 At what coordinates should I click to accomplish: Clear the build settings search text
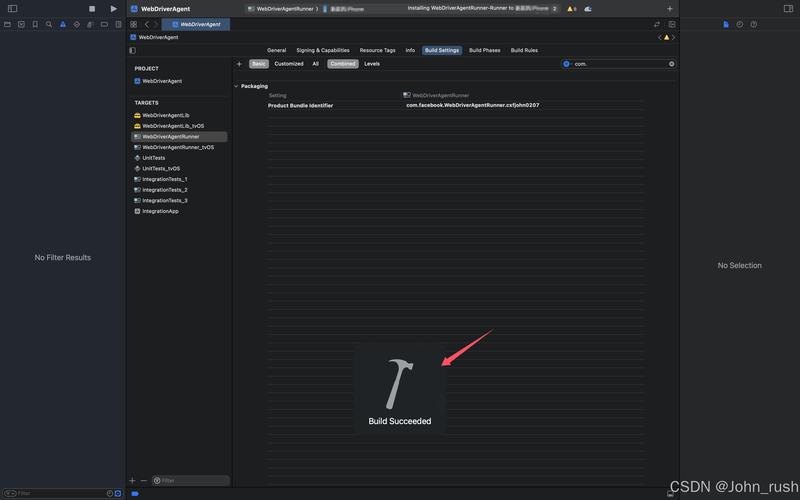671,64
